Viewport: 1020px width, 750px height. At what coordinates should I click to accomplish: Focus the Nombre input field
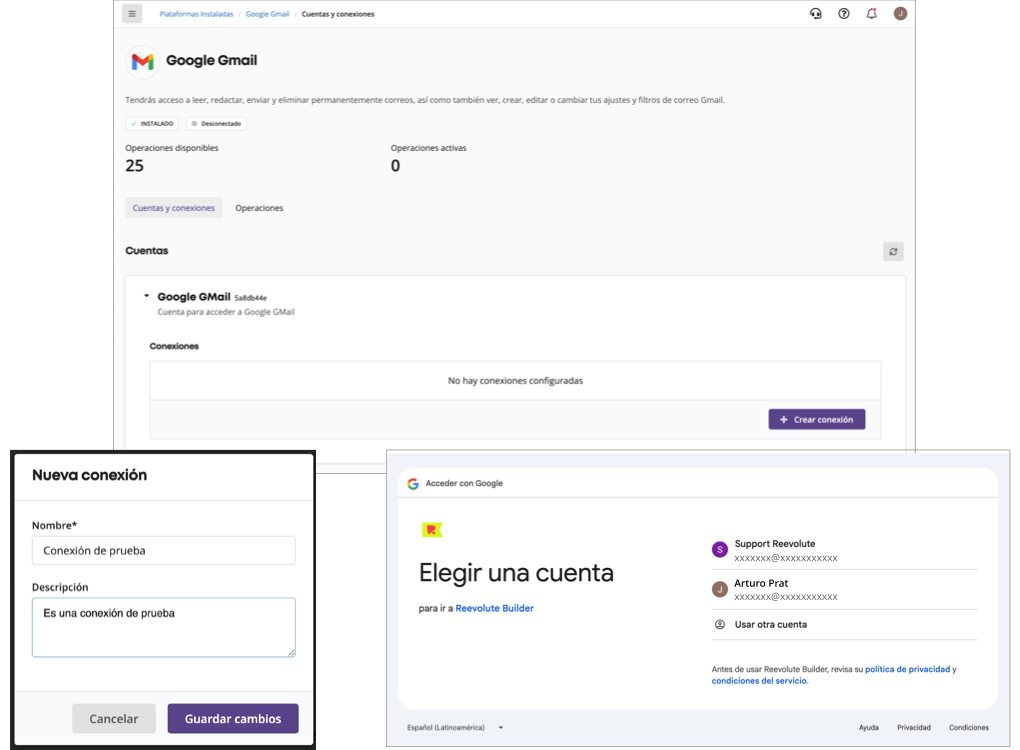[164, 550]
